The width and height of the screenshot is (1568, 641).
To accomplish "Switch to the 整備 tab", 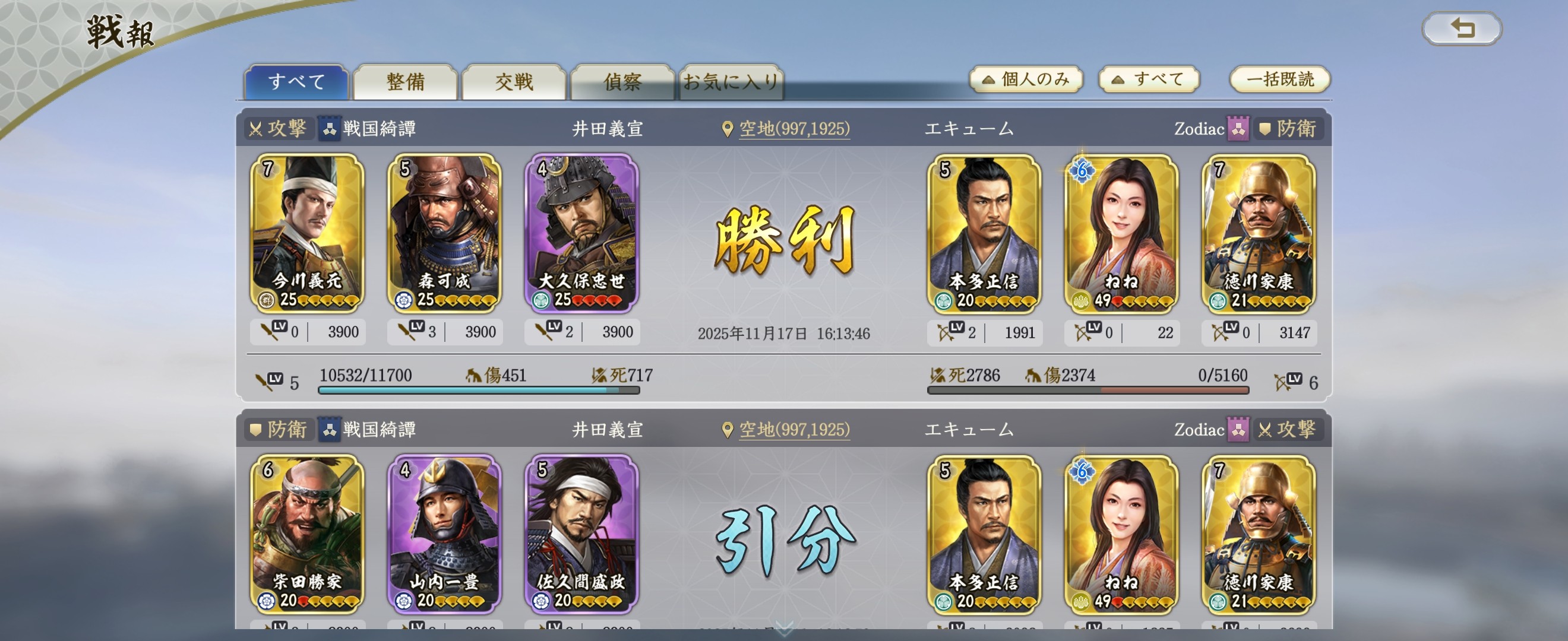I will (x=405, y=81).
